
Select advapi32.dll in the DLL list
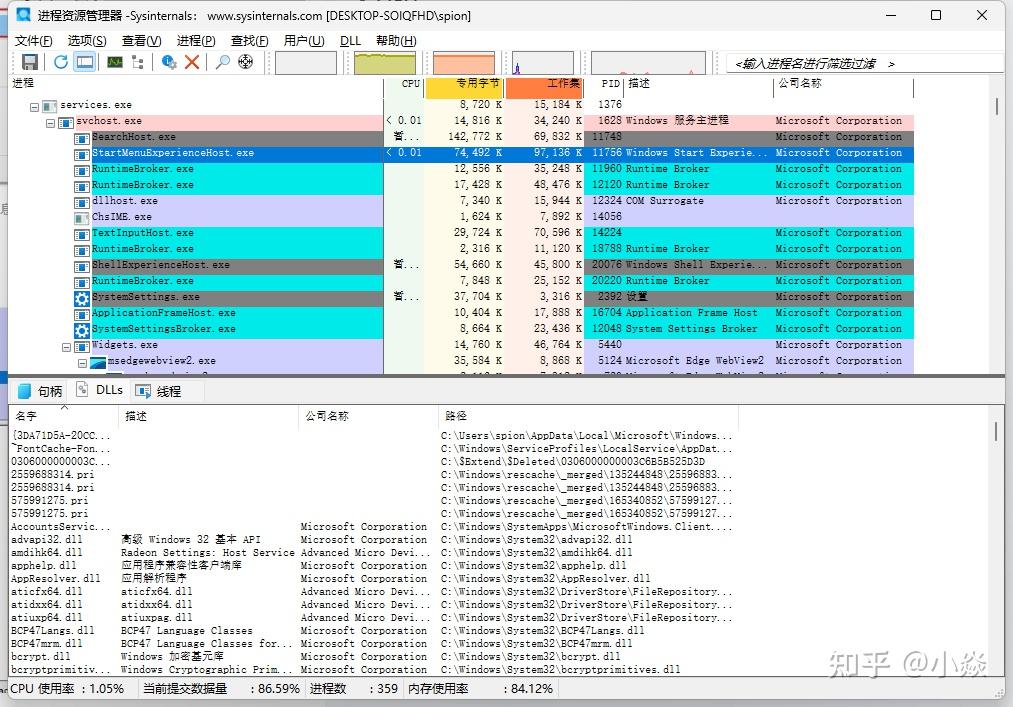click(x=45, y=539)
